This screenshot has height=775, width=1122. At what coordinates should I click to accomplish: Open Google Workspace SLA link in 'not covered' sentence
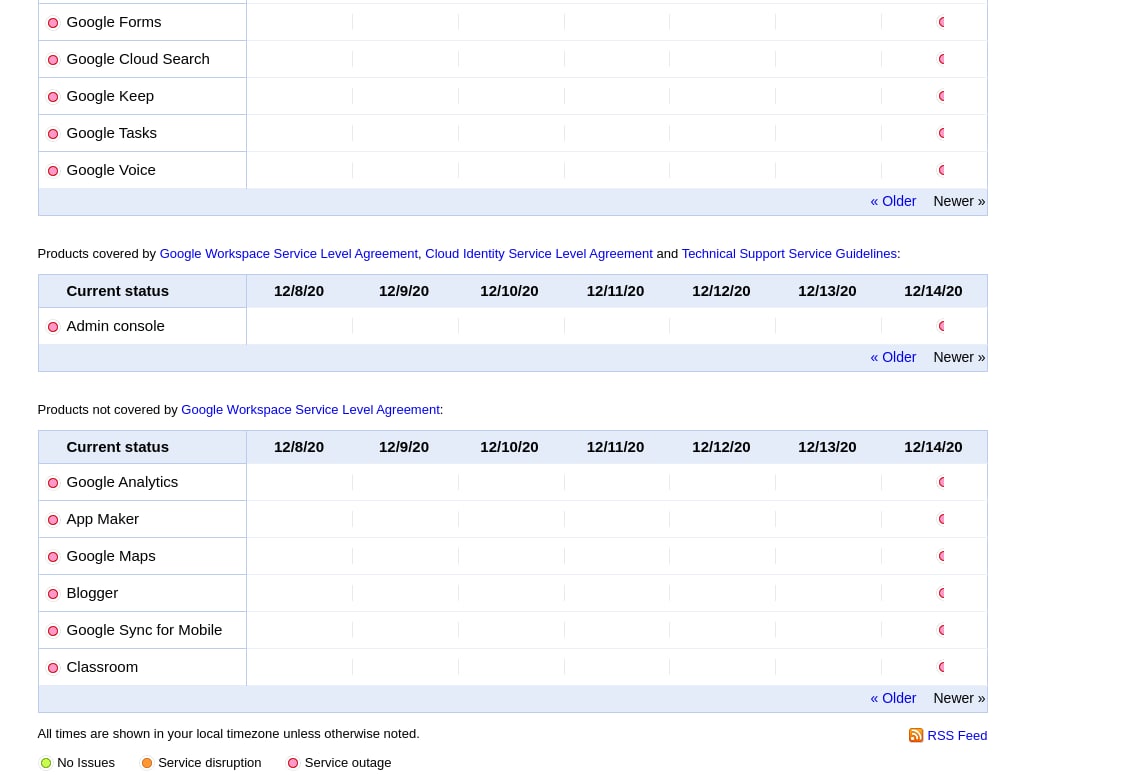pos(311,410)
